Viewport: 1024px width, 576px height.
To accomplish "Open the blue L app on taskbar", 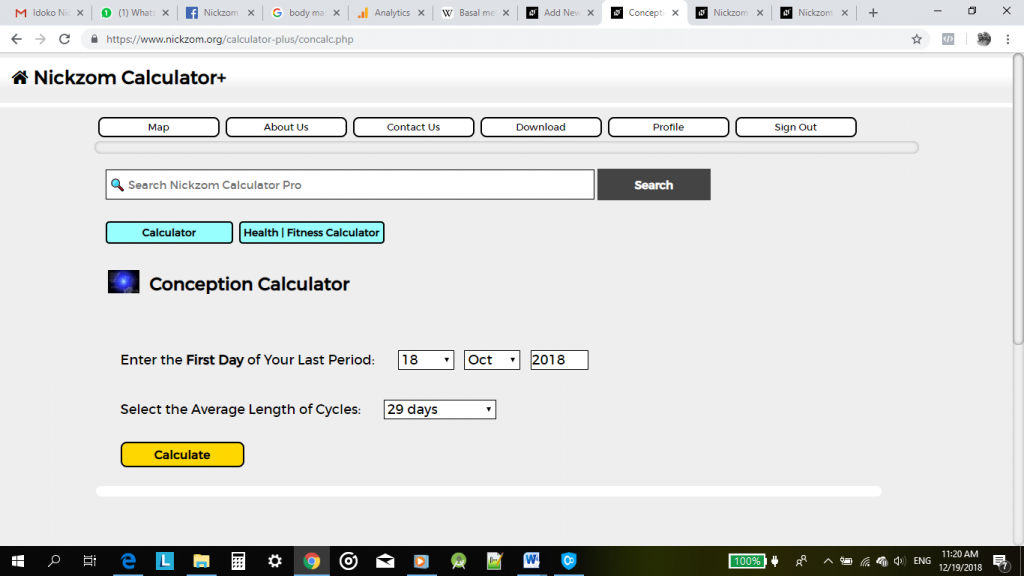I will [x=165, y=561].
